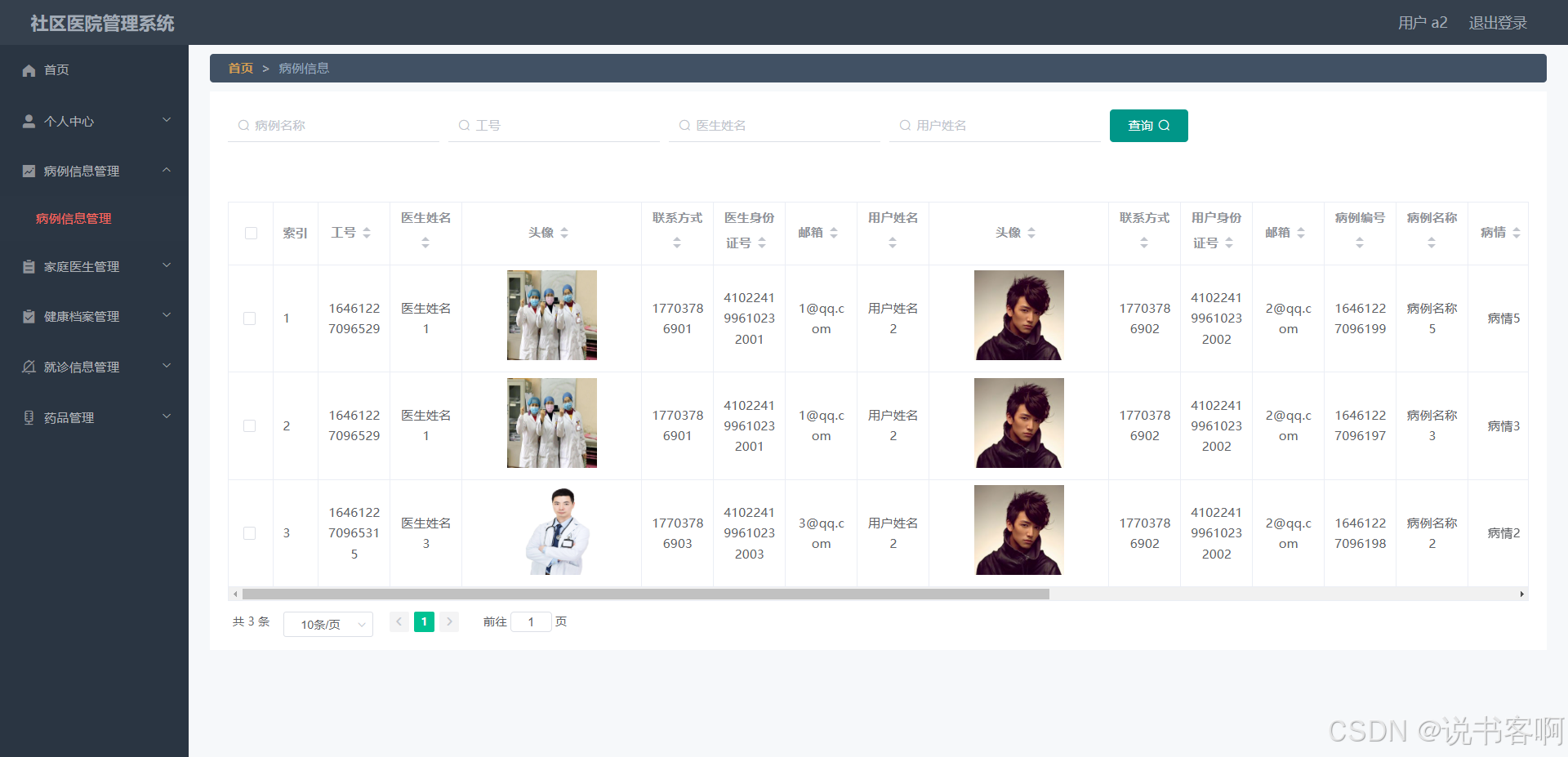Focus the 工号 search field
Image resolution: width=1568 pixels, height=757 pixels.
pyautogui.click(x=554, y=126)
